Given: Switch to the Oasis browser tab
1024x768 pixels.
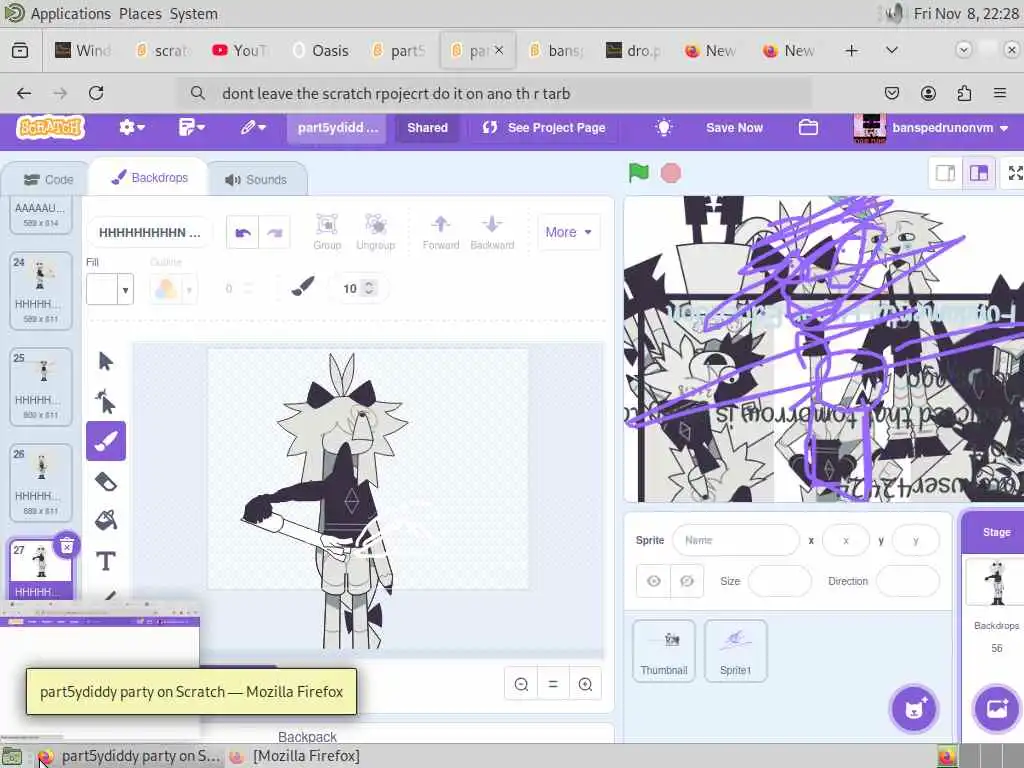Looking at the screenshot, I should (321, 50).
